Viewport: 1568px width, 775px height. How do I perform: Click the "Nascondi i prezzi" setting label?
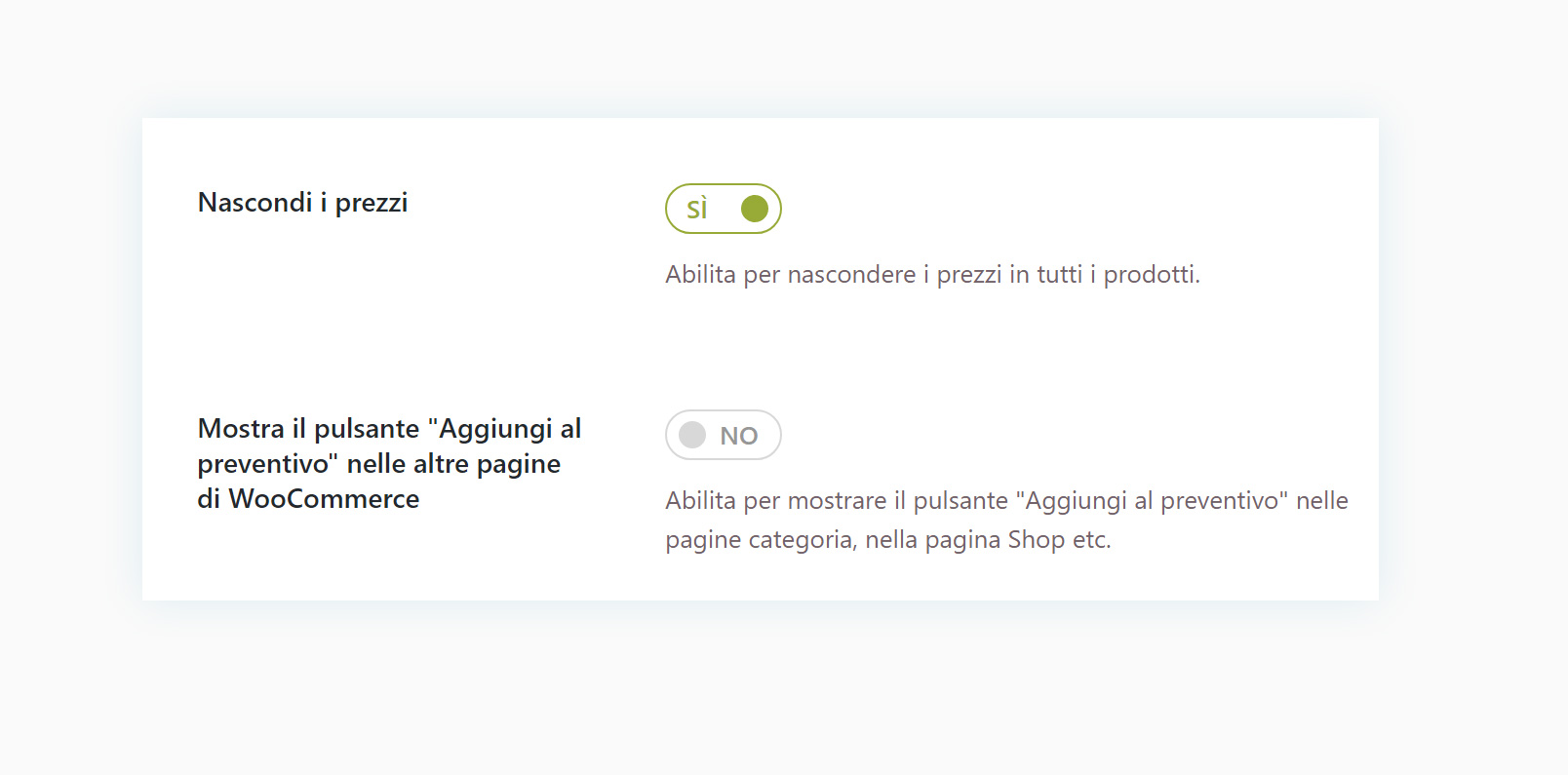(302, 203)
